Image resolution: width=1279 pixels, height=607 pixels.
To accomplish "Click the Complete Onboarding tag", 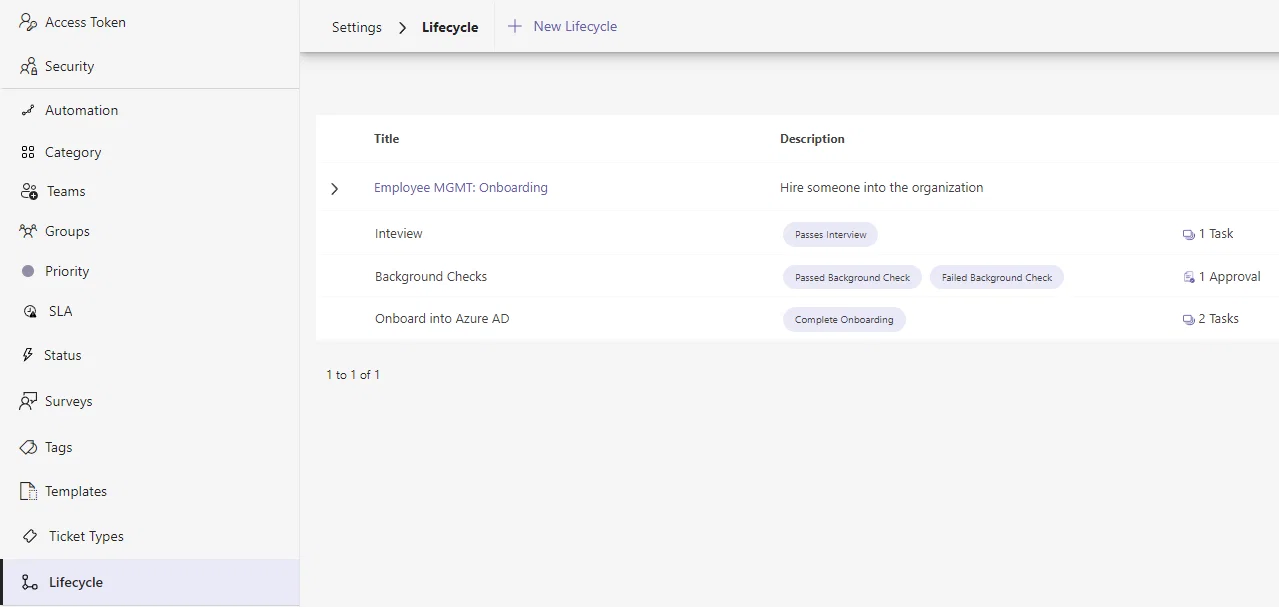I will [844, 320].
